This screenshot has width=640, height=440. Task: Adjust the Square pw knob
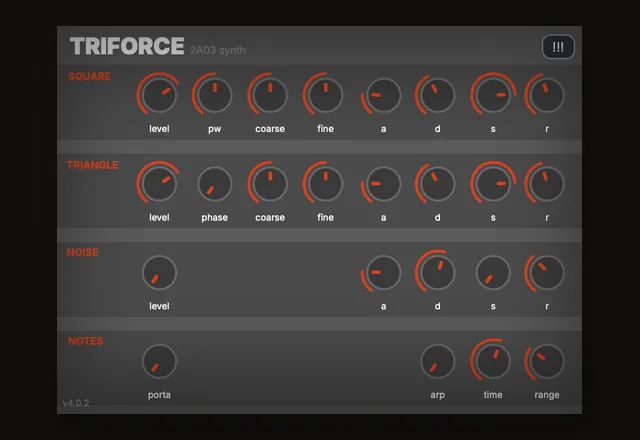click(214, 95)
